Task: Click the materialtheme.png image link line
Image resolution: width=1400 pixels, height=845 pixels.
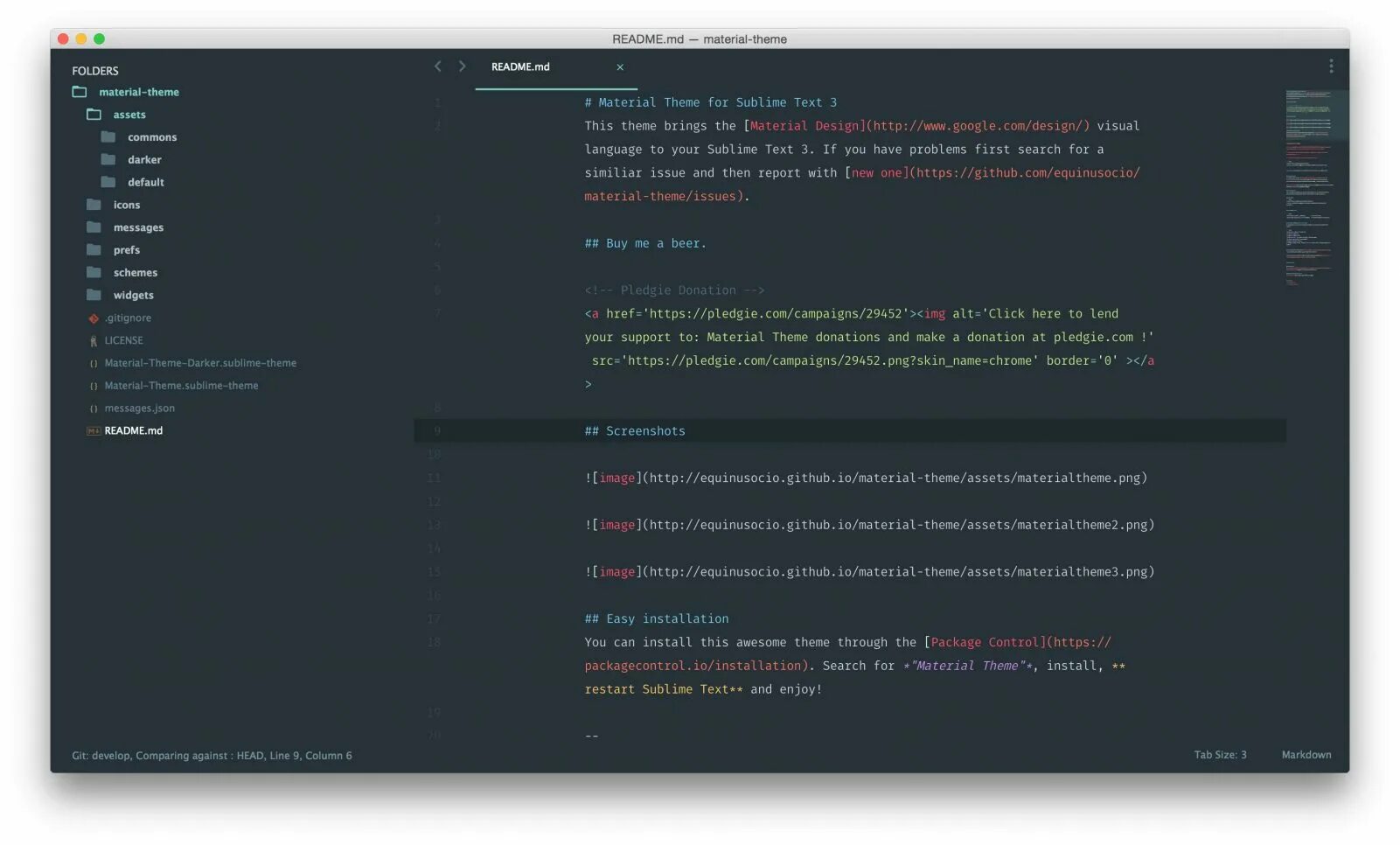Action: [x=866, y=478]
